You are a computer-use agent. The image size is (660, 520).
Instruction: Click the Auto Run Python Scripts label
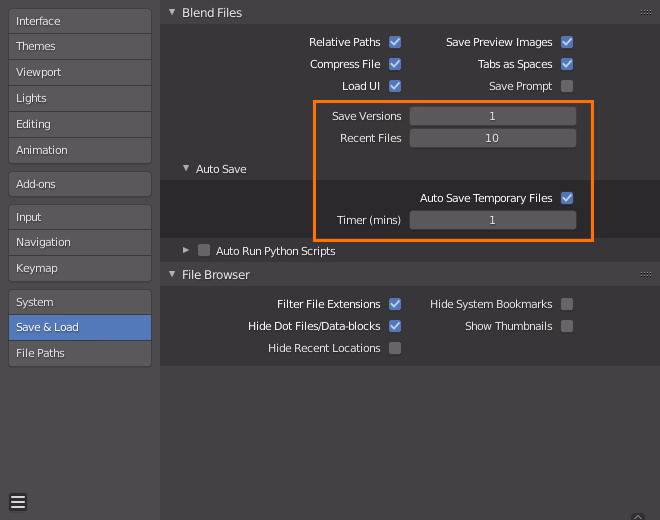click(276, 251)
